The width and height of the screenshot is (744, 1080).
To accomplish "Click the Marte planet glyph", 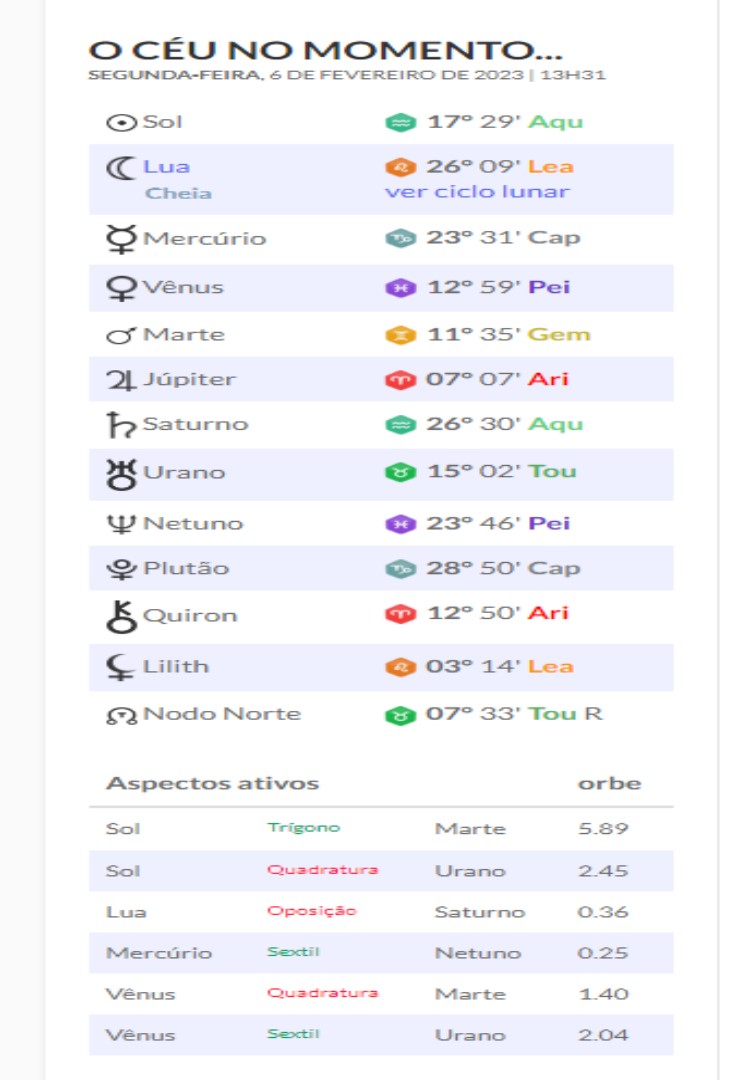I will (x=121, y=335).
